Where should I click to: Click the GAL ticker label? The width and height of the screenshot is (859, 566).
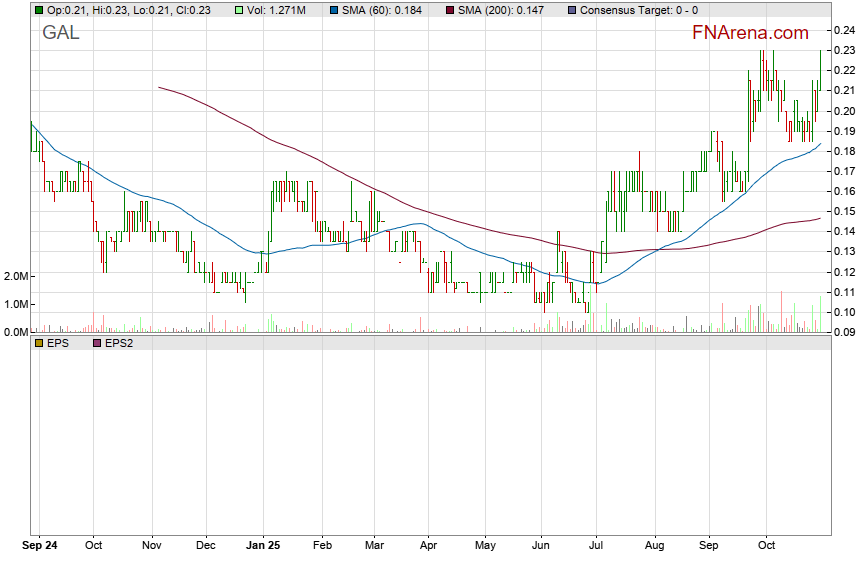coord(60,33)
